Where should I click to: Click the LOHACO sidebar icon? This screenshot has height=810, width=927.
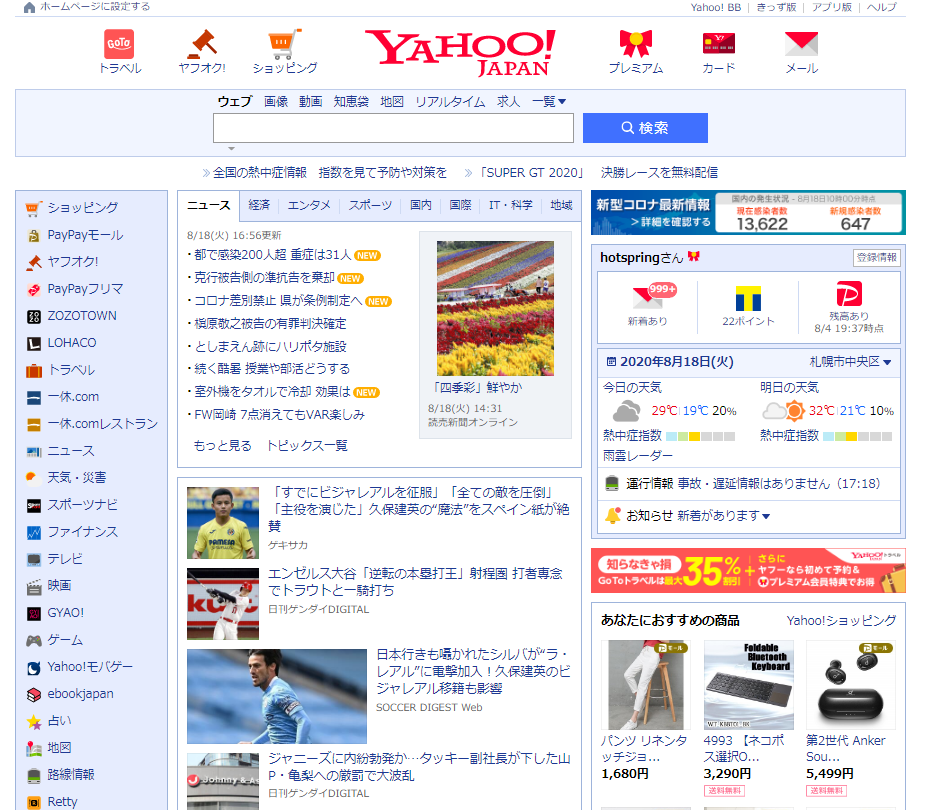(34, 343)
